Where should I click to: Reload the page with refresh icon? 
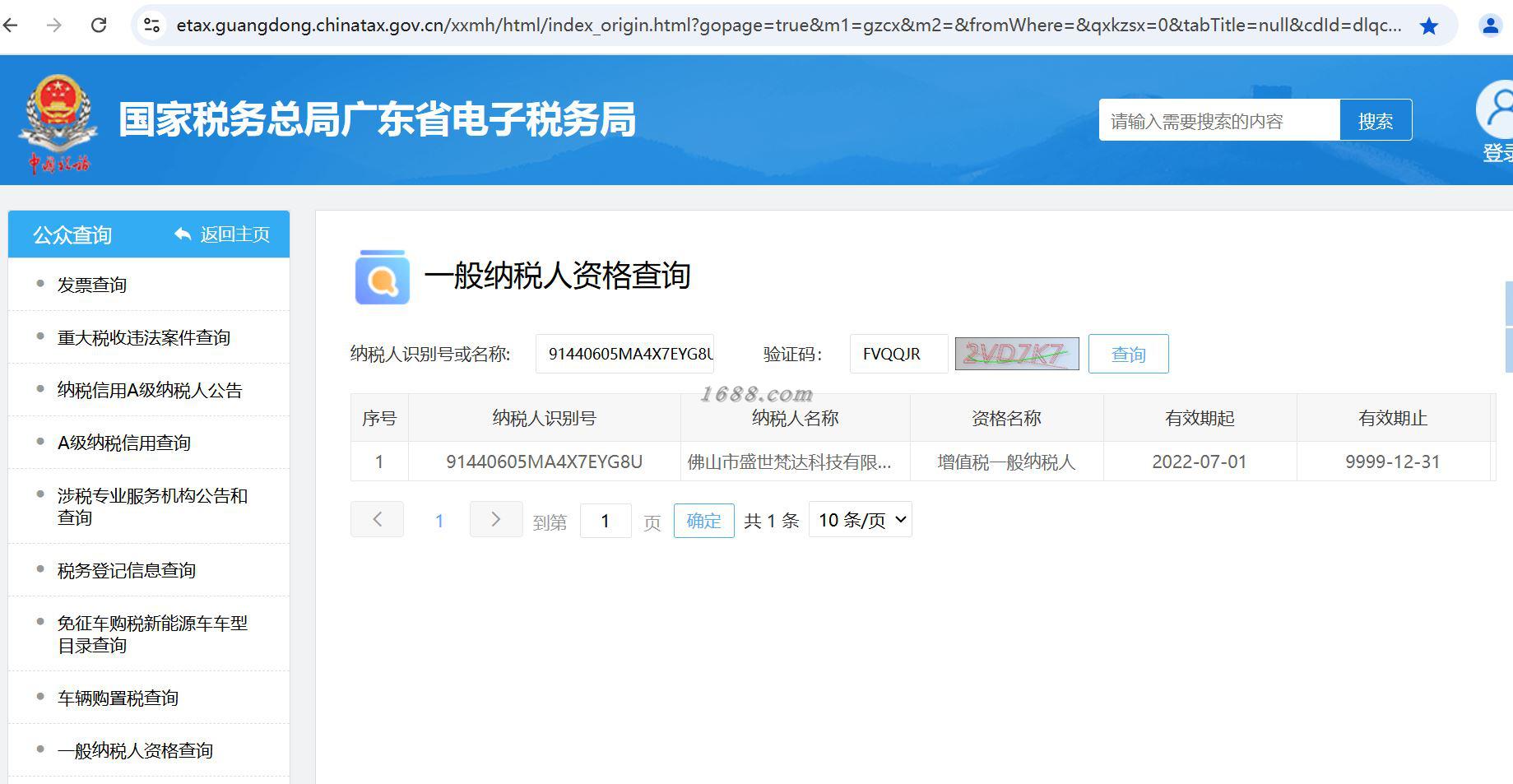(x=99, y=26)
